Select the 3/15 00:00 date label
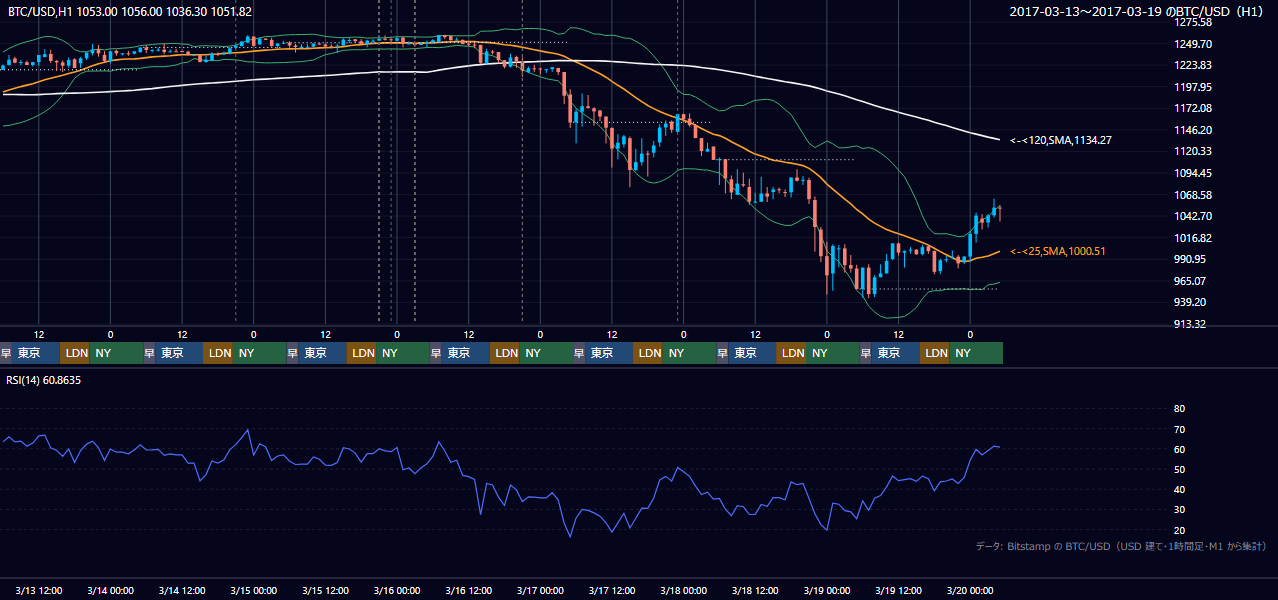1278x600 pixels. tap(253, 590)
